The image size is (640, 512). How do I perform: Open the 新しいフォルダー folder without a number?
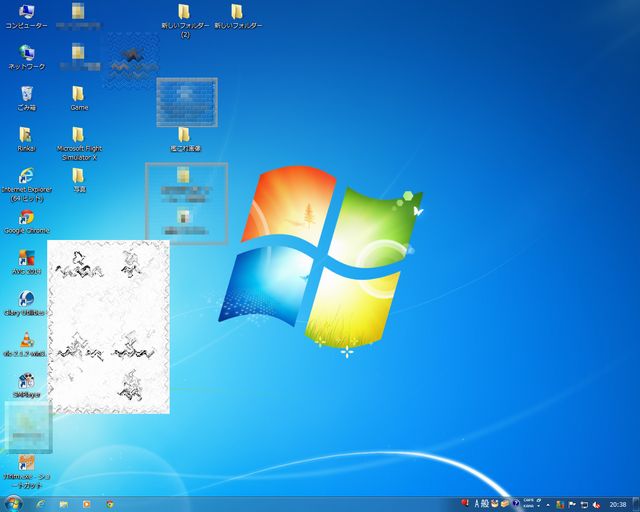click(x=238, y=17)
